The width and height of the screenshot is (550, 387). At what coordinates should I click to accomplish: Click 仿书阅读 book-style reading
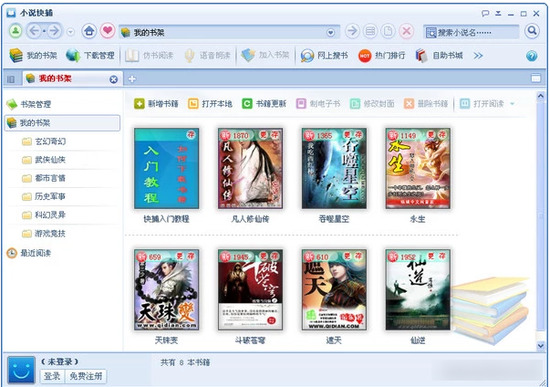pos(149,55)
